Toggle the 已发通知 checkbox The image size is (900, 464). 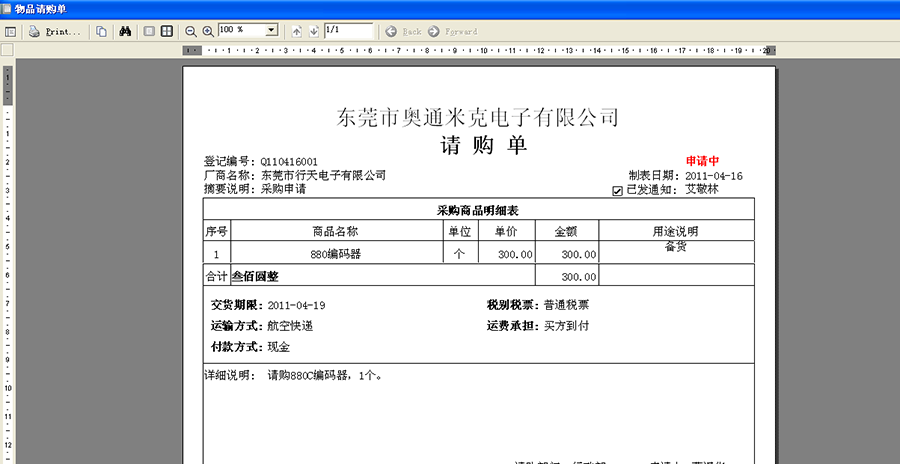pyautogui.click(x=618, y=191)
